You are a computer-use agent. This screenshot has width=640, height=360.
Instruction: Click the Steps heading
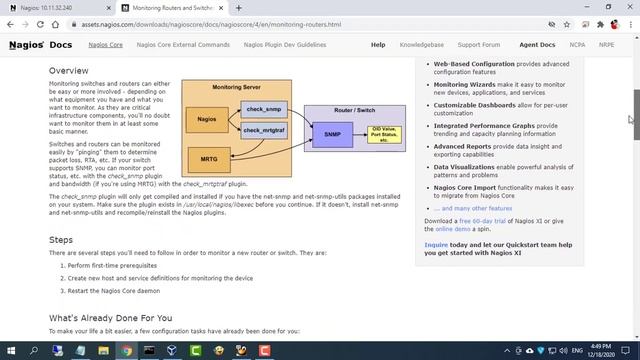pyautogui.click(x=61, y=240)
